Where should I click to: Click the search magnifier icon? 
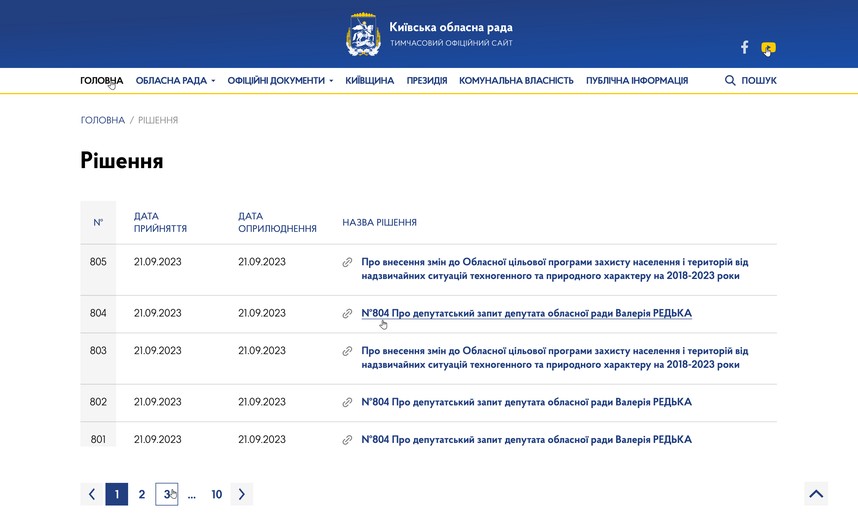pyautogui.click(x=730, y=80)
